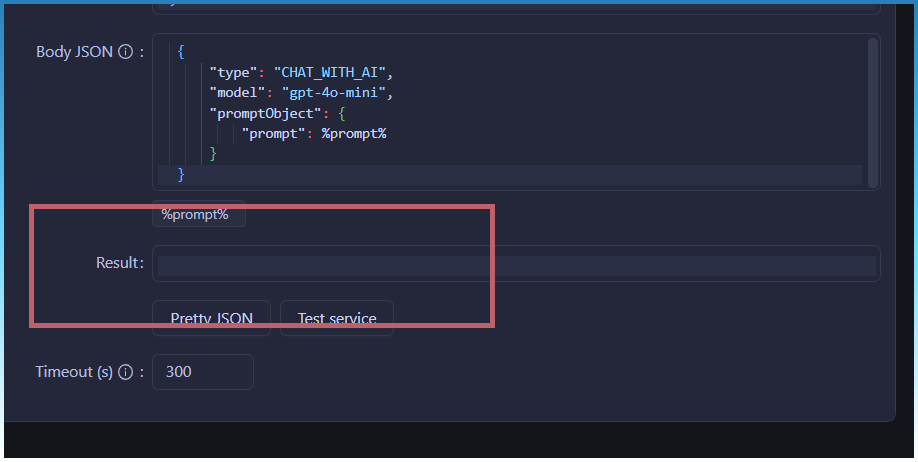Click the opening curly brace on the first line
The image size is (918, 462).
[x=181, y=52]
